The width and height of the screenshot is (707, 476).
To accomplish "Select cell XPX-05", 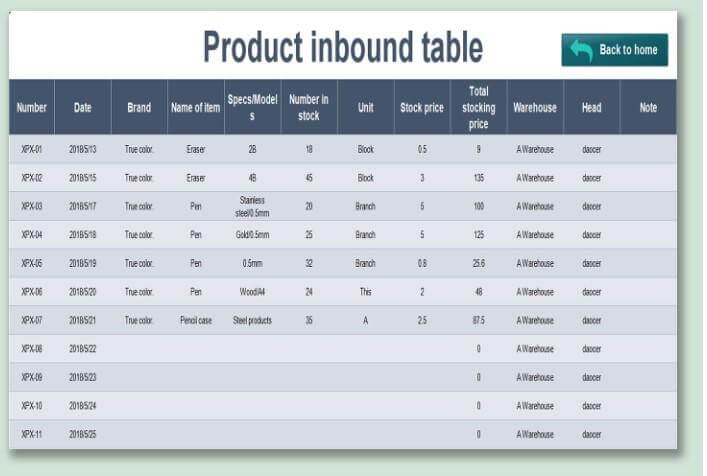I will 32,263.
